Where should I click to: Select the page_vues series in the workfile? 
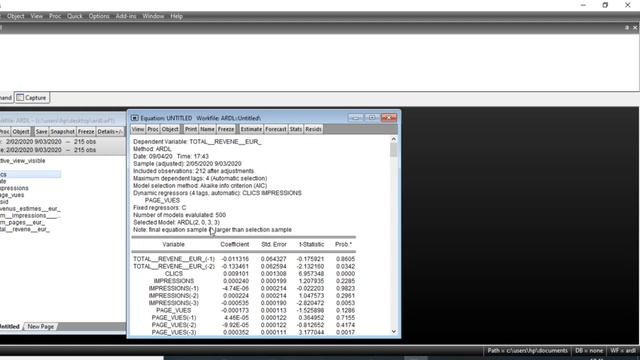[12, 195]
